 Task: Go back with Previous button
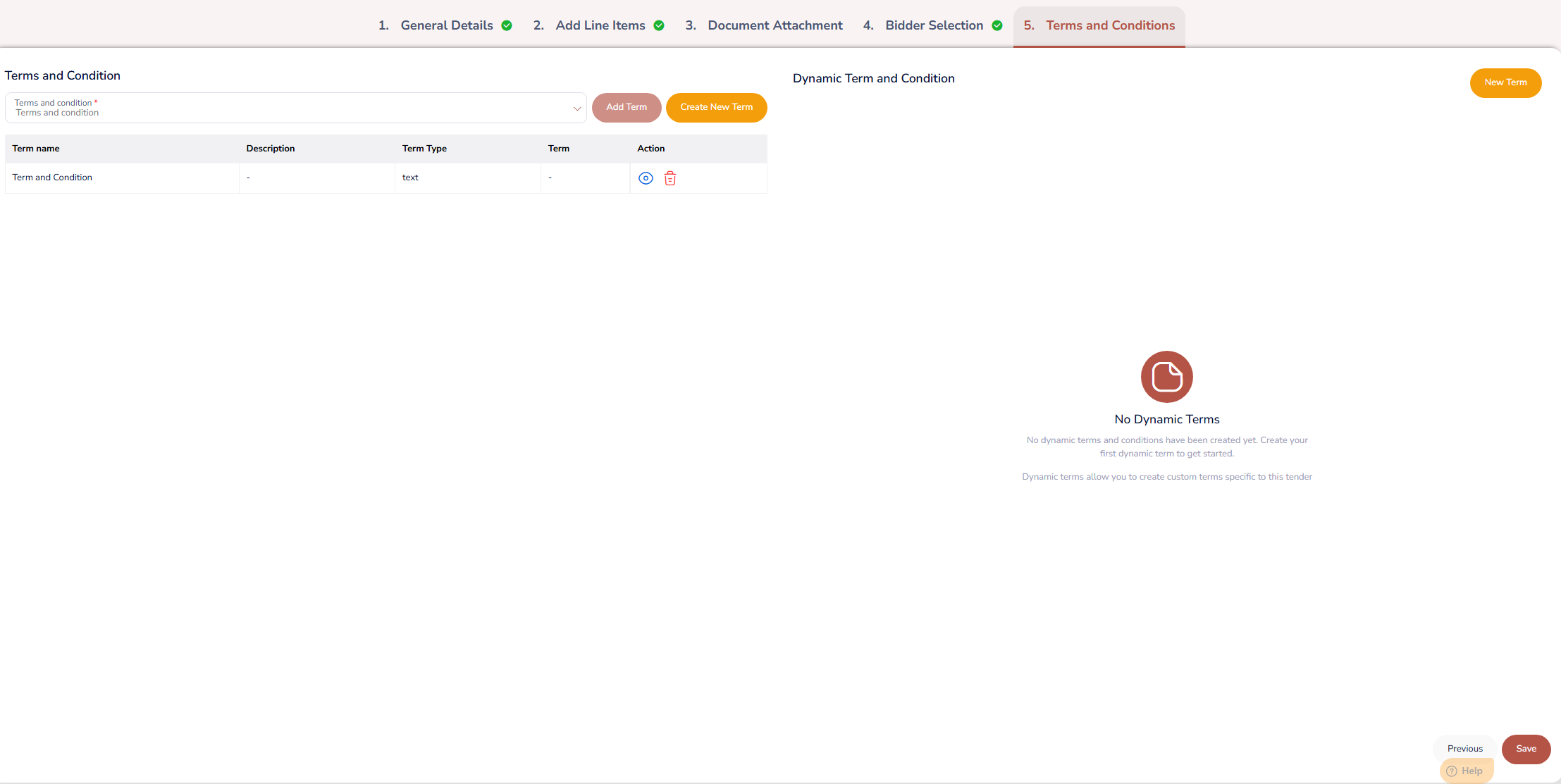point(1464,749)
